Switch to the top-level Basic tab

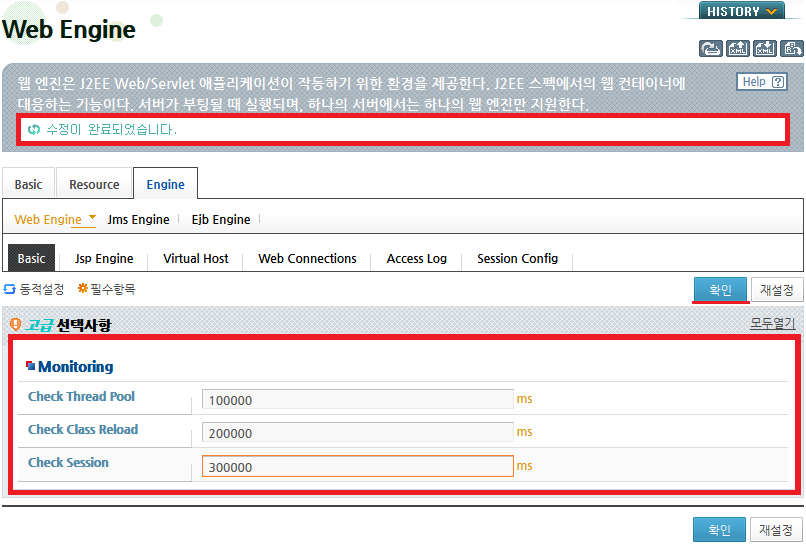point(28,184)
